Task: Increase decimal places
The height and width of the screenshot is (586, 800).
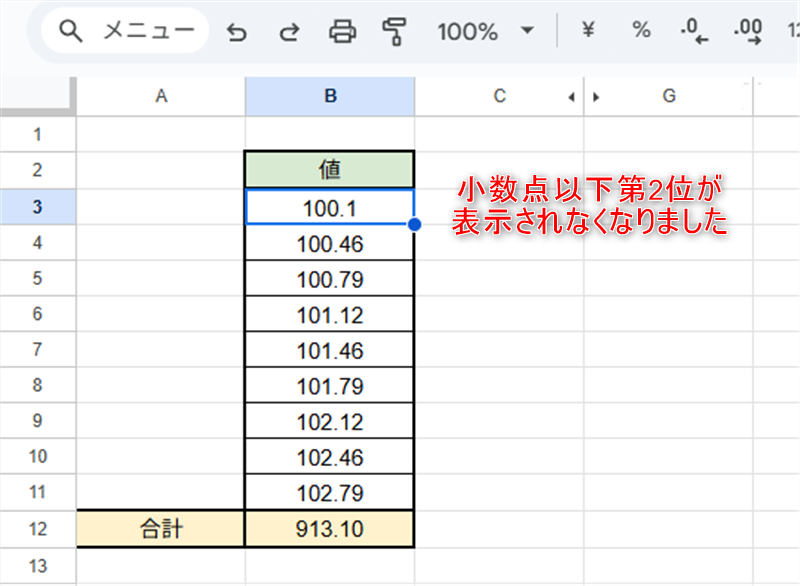Action: coord(747,32)
